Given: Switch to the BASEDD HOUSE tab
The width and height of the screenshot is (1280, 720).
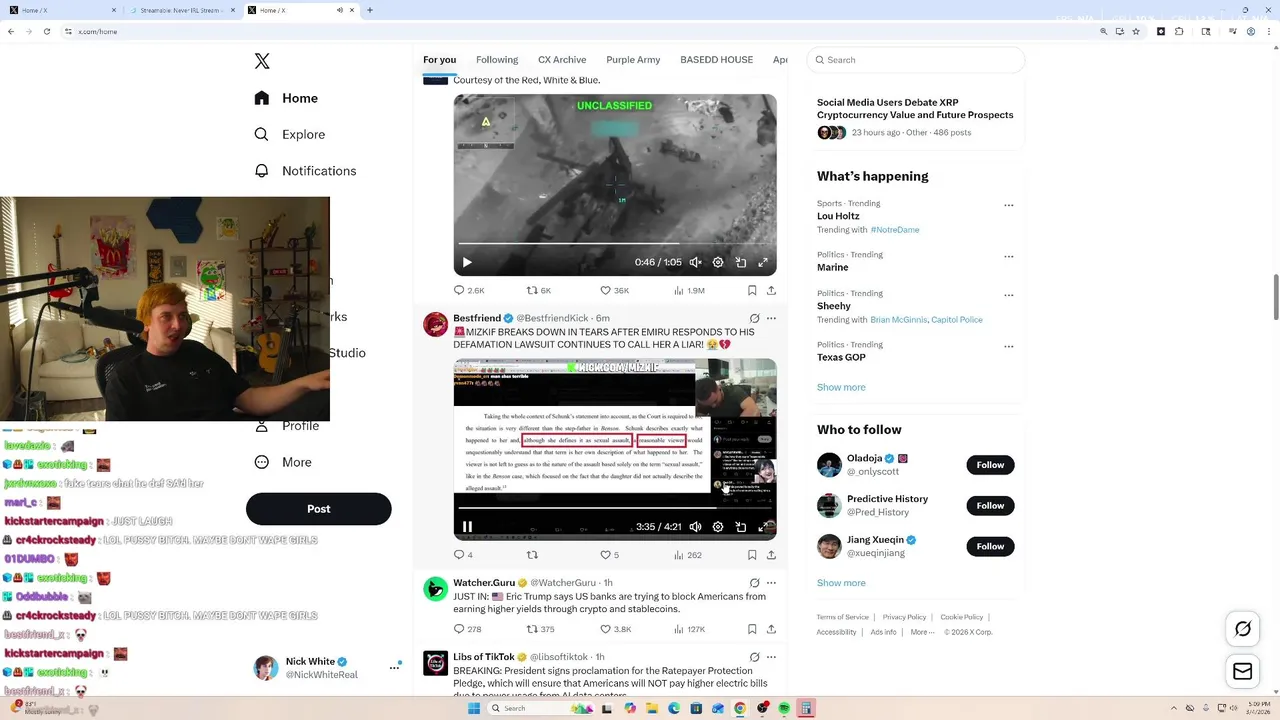Looking at the screenshot, I should pos(716,60).
